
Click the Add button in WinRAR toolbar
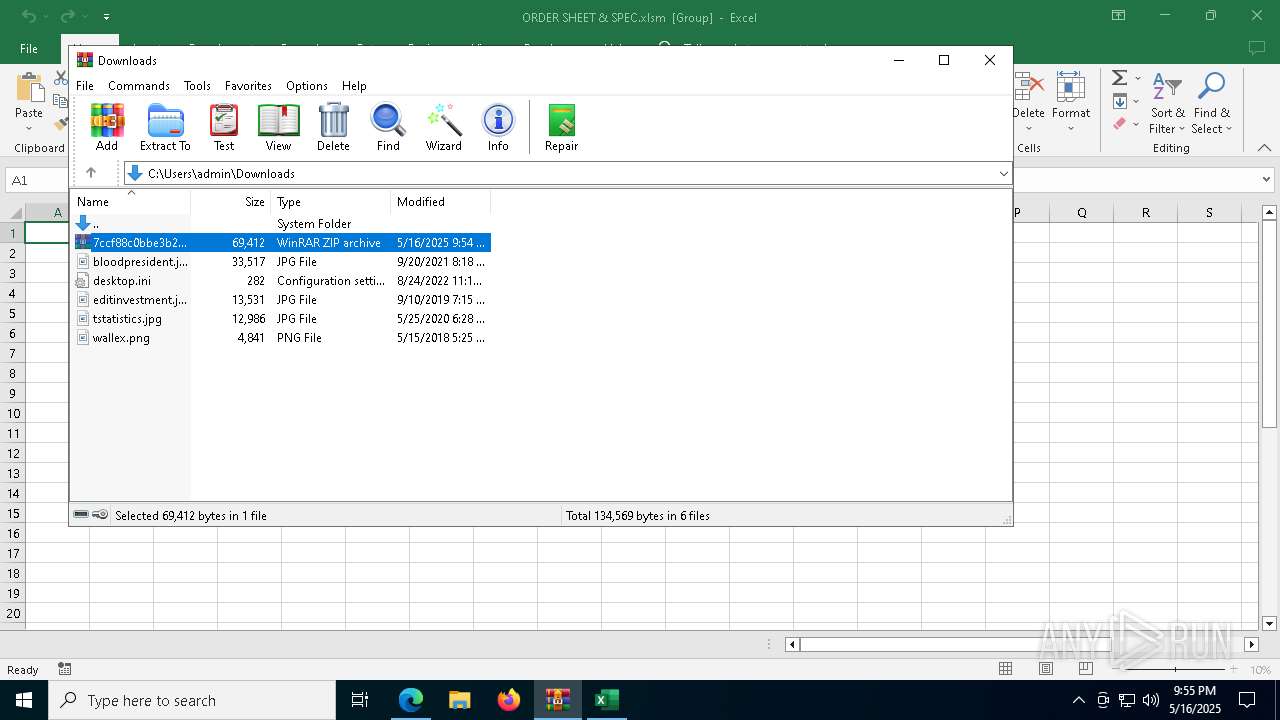[107, 127]
